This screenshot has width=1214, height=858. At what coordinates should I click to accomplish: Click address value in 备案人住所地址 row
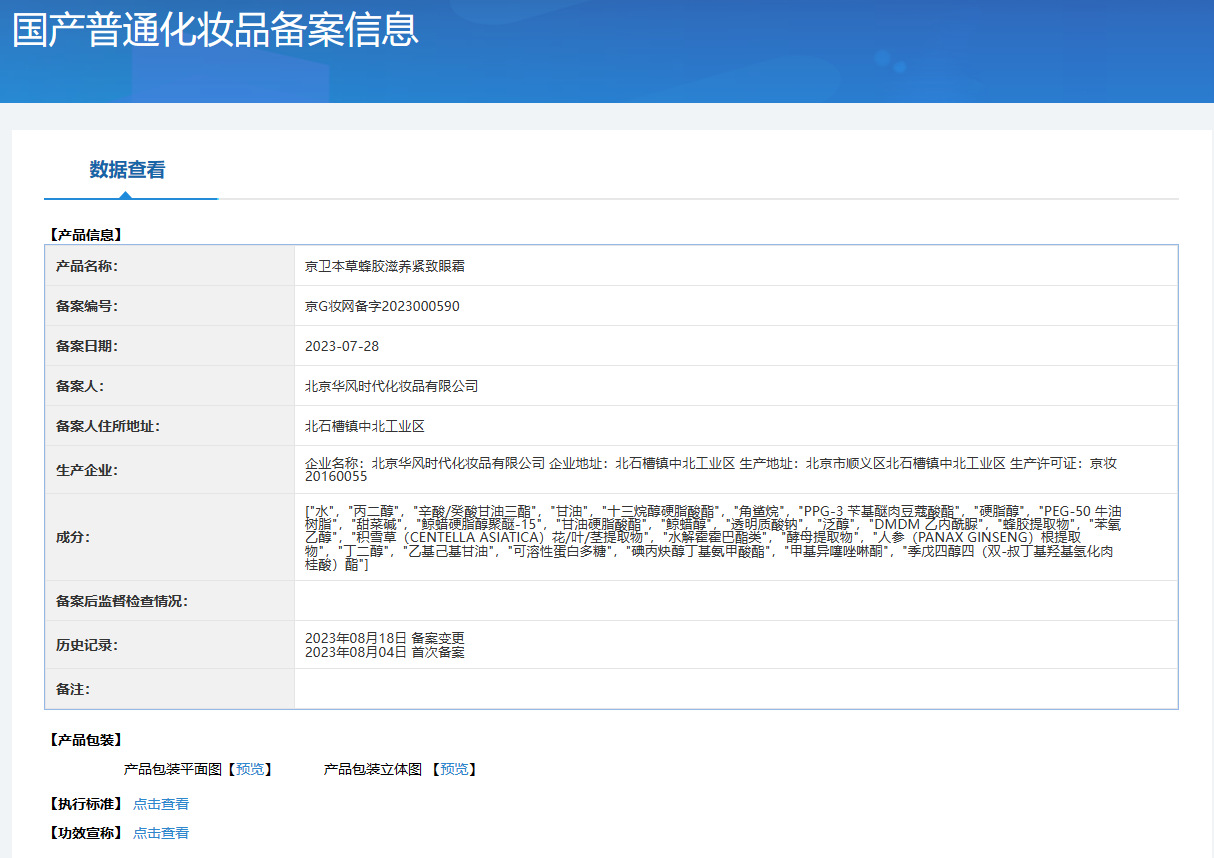tap(365, 426)
